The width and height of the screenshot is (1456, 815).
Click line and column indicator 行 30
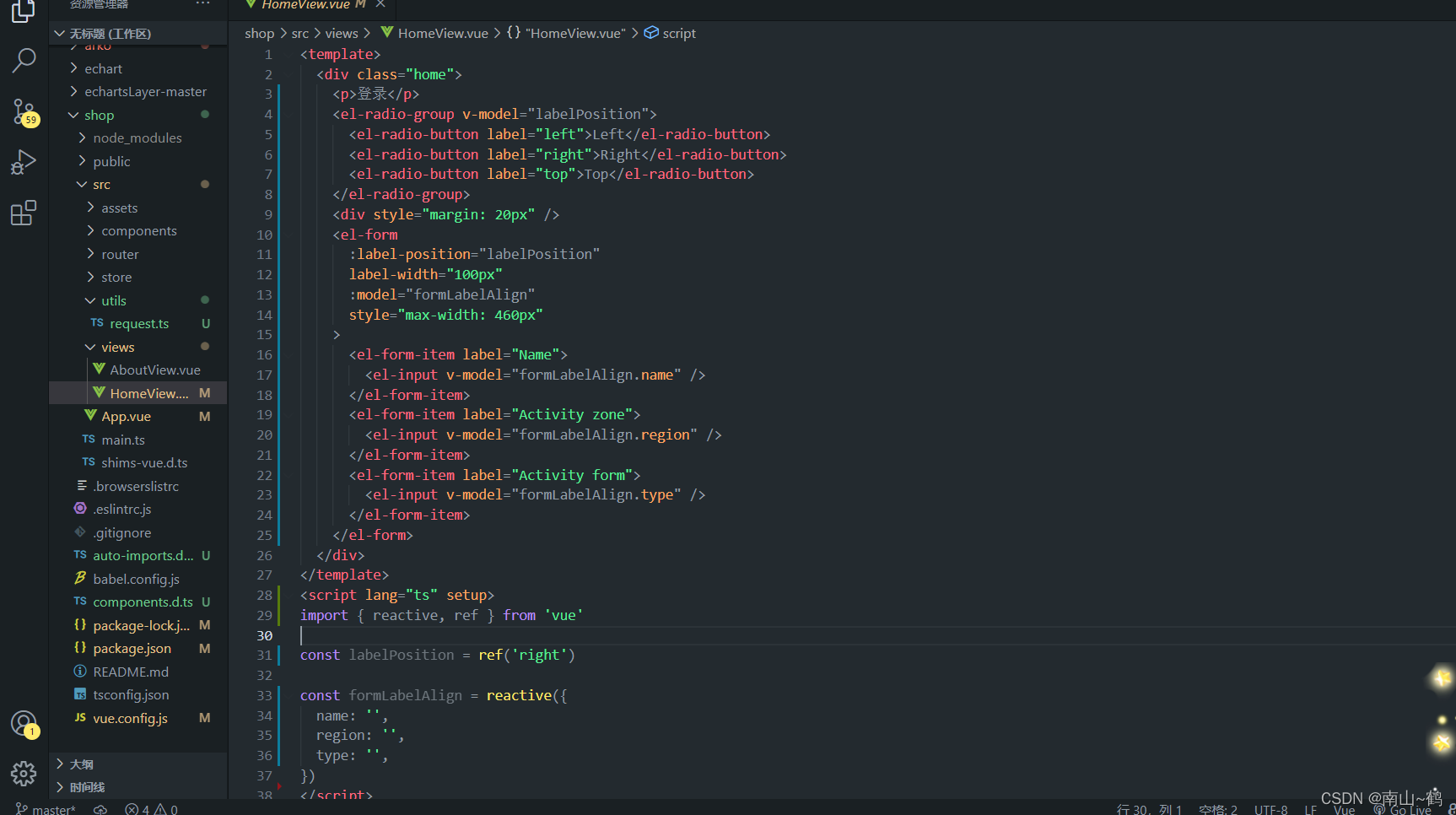(1149, 809)
